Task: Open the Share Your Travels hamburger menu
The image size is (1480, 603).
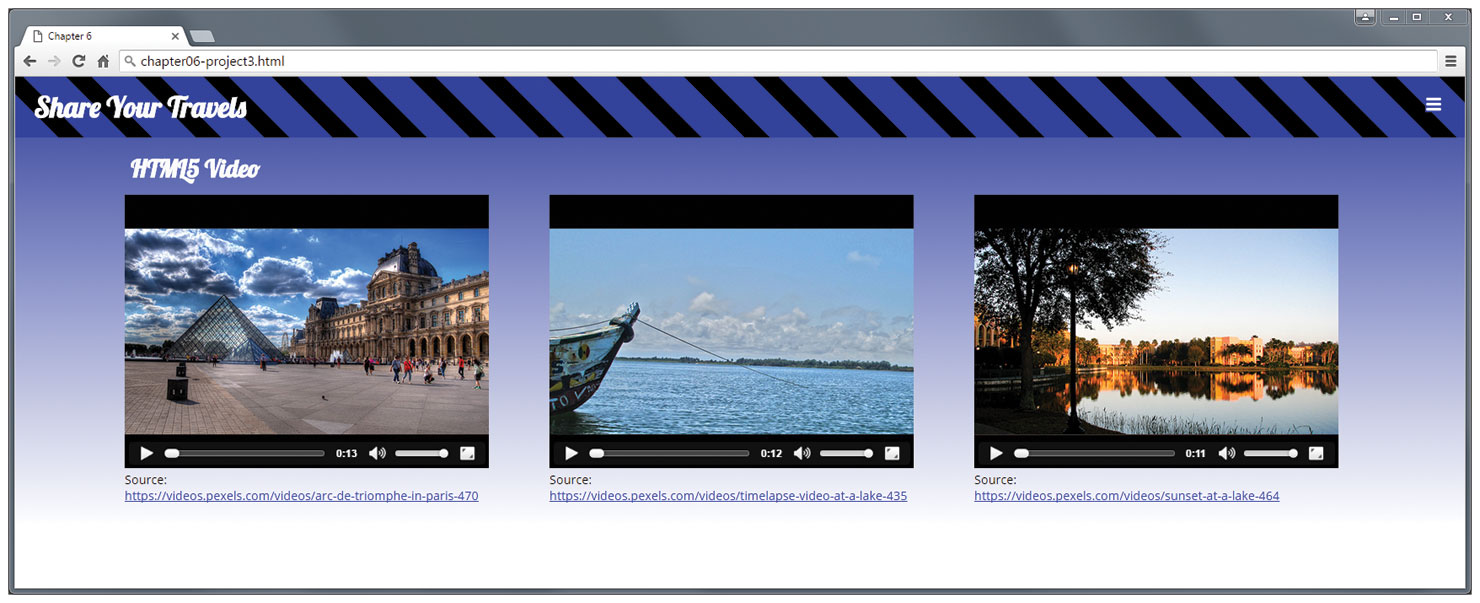Action: point(1433,105)
